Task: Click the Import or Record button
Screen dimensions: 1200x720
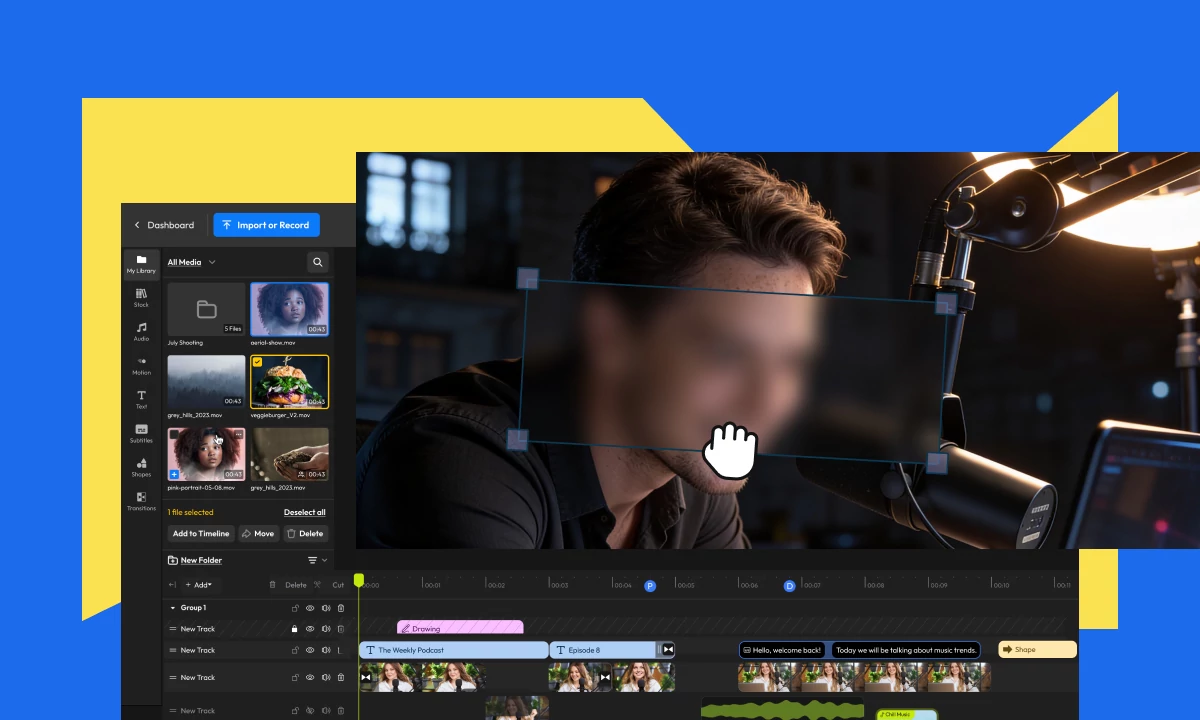Action: pyautogui.click(x=266, y=225)
